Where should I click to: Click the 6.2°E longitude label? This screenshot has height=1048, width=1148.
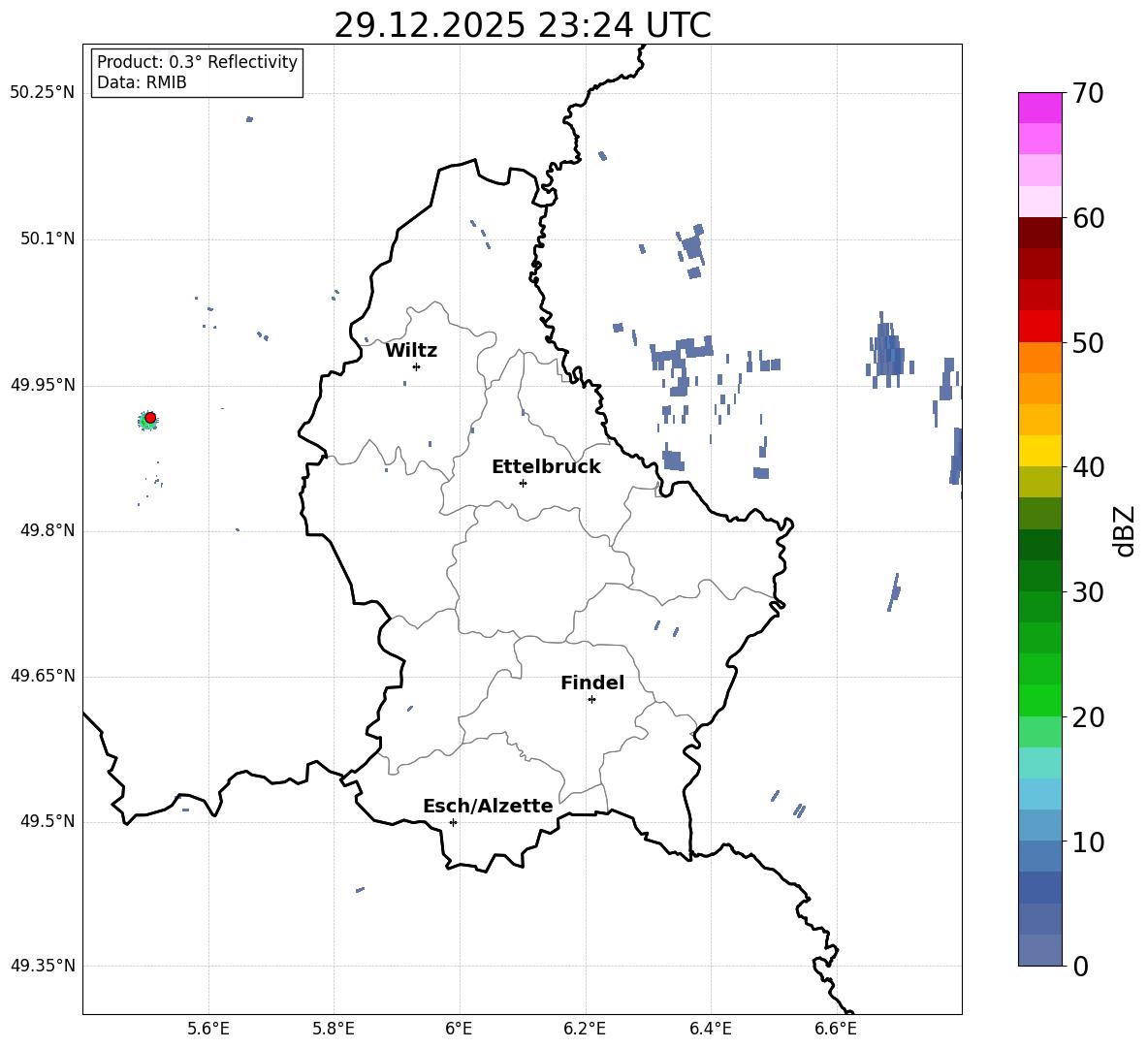(585, 1029)
